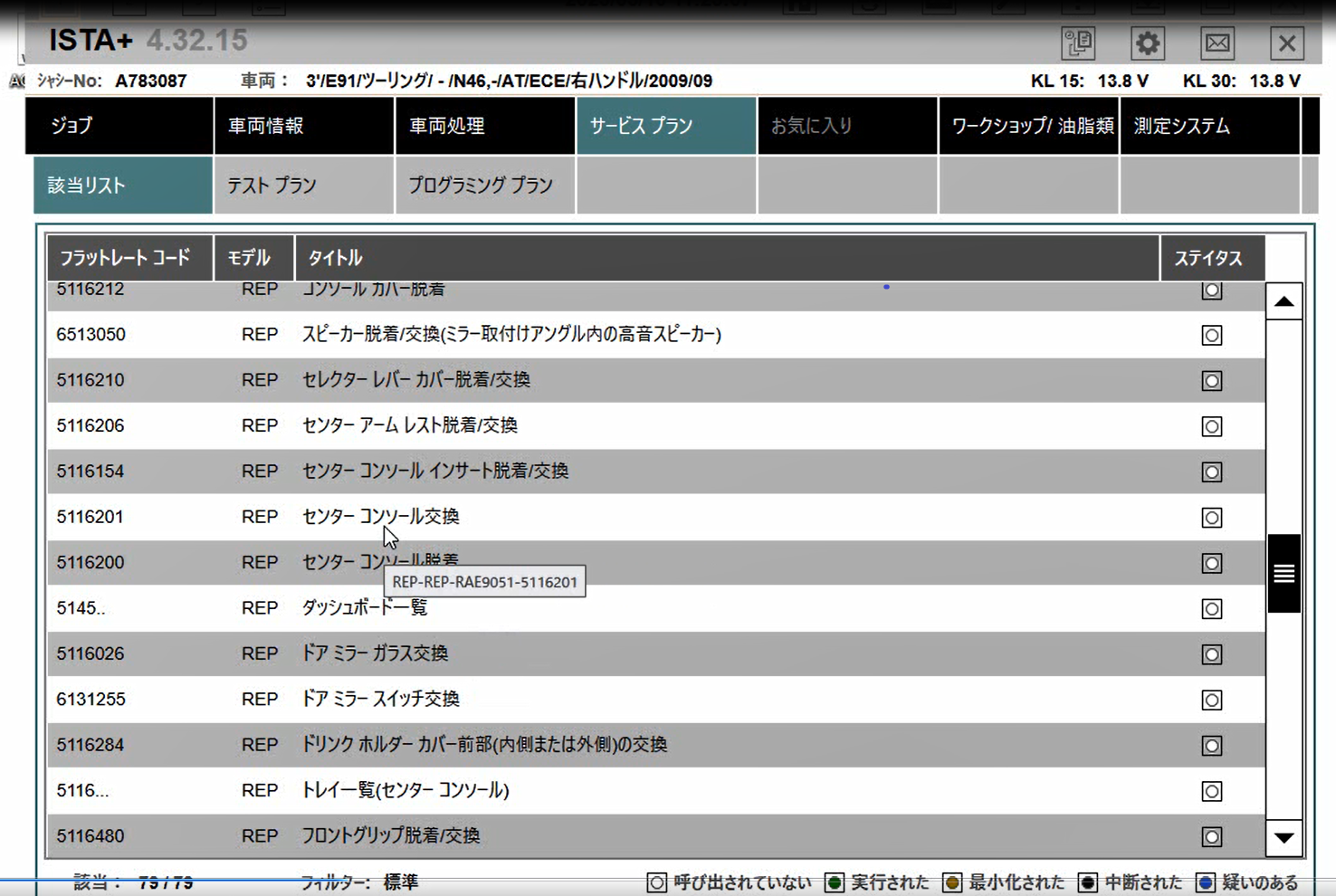Select セレクター レバー カバー脱着/交換 title
1336x896 pixels.
pos(416,380)
